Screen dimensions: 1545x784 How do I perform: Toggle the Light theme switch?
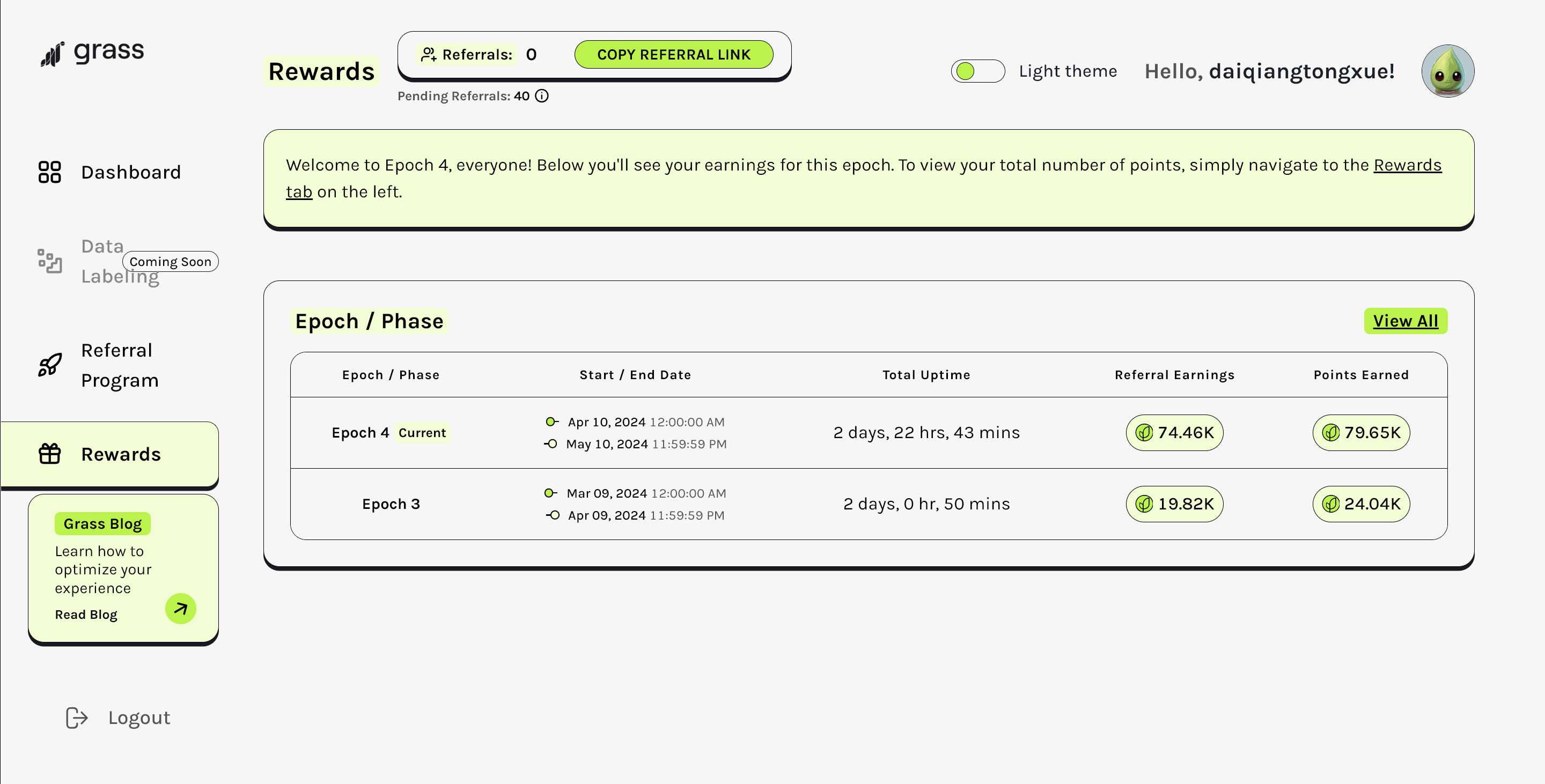coord(977,71)
